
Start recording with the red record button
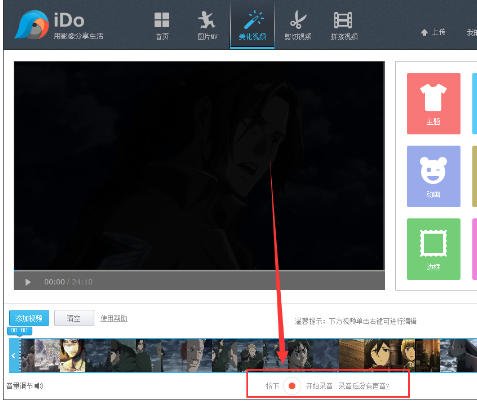point(292,386)
